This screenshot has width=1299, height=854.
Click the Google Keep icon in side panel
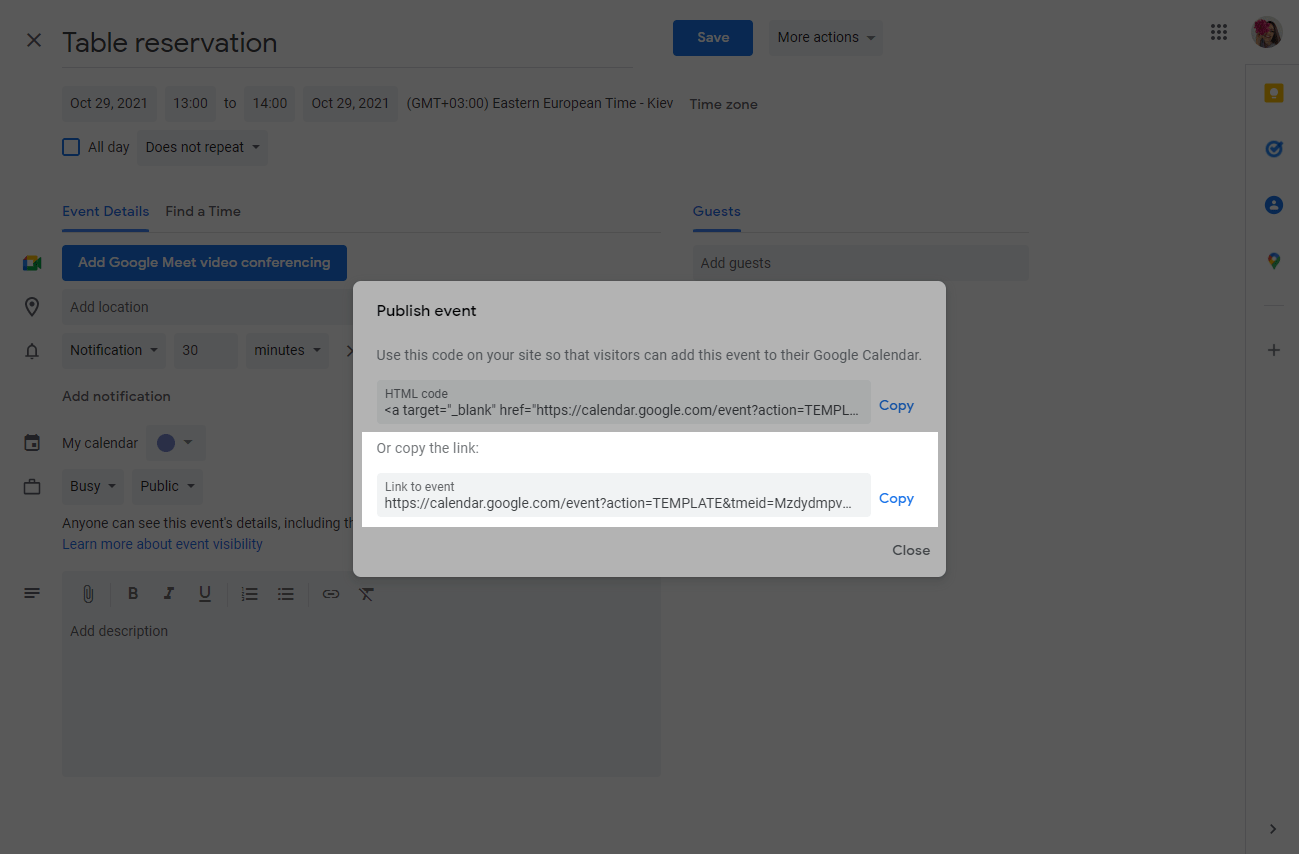1273,93
